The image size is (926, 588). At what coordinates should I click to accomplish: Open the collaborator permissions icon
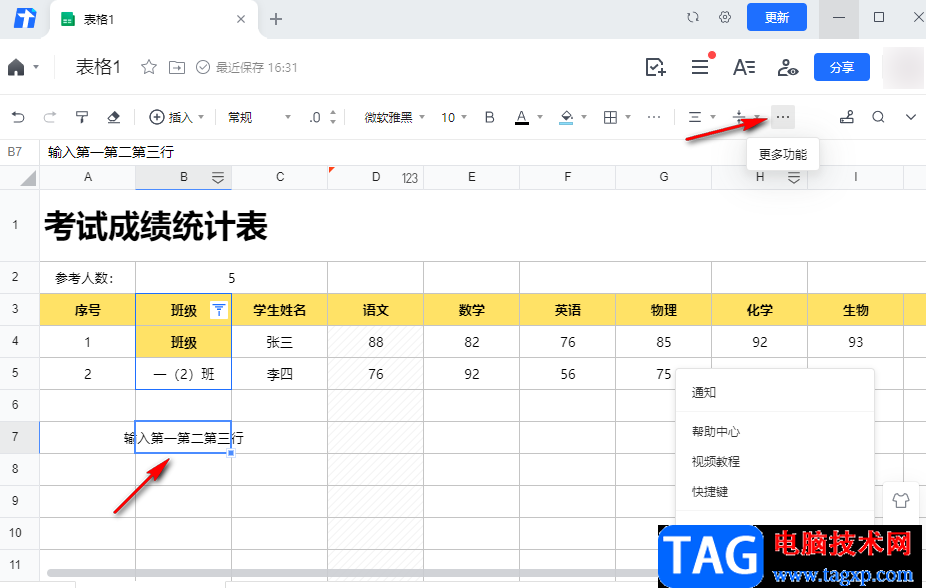(x=787, y=67)
